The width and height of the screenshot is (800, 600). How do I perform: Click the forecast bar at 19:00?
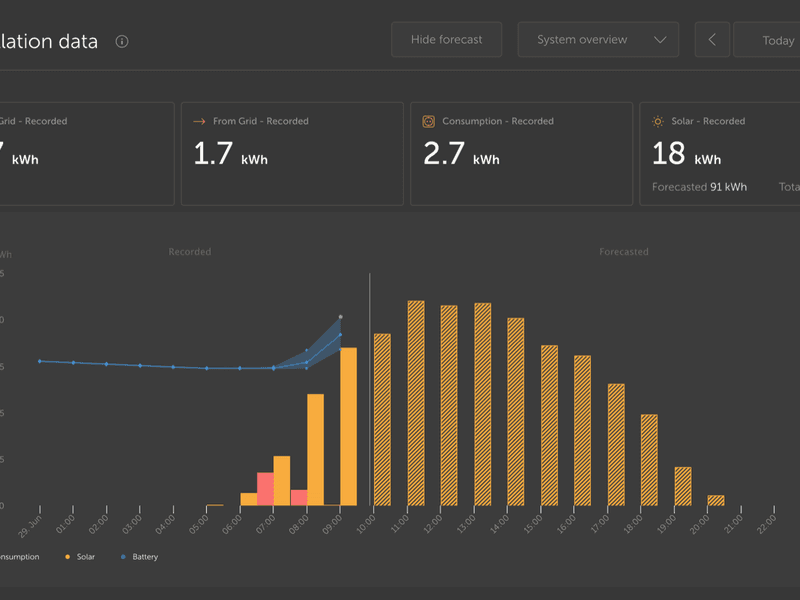pos(683,486)
